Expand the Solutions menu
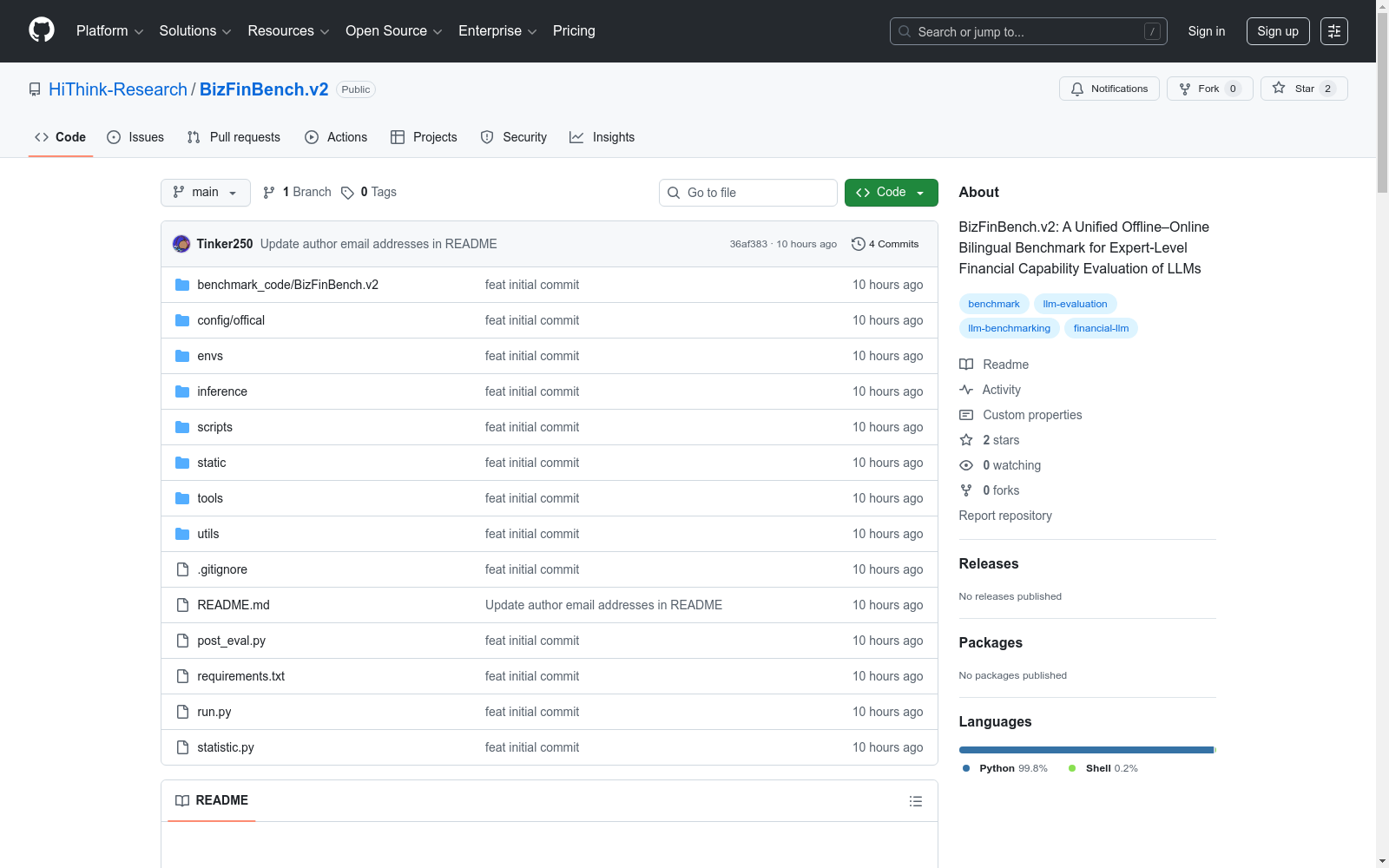Image resolution: width=1389 pixels, height=868 pixels. coord(195,31)
